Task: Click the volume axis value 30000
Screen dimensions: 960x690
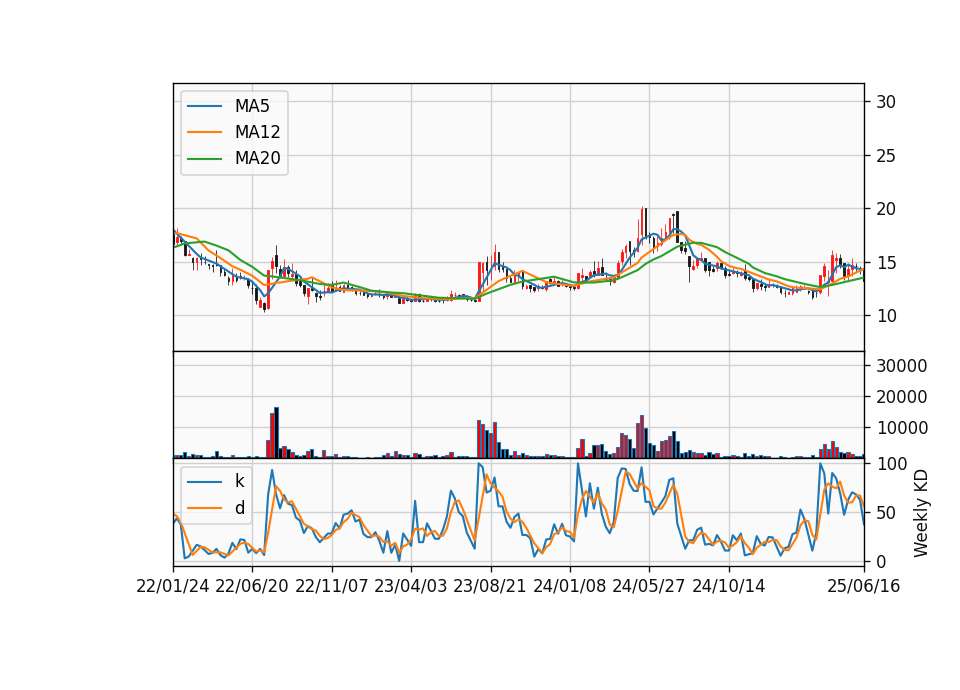Action: [x=902, y=366]
